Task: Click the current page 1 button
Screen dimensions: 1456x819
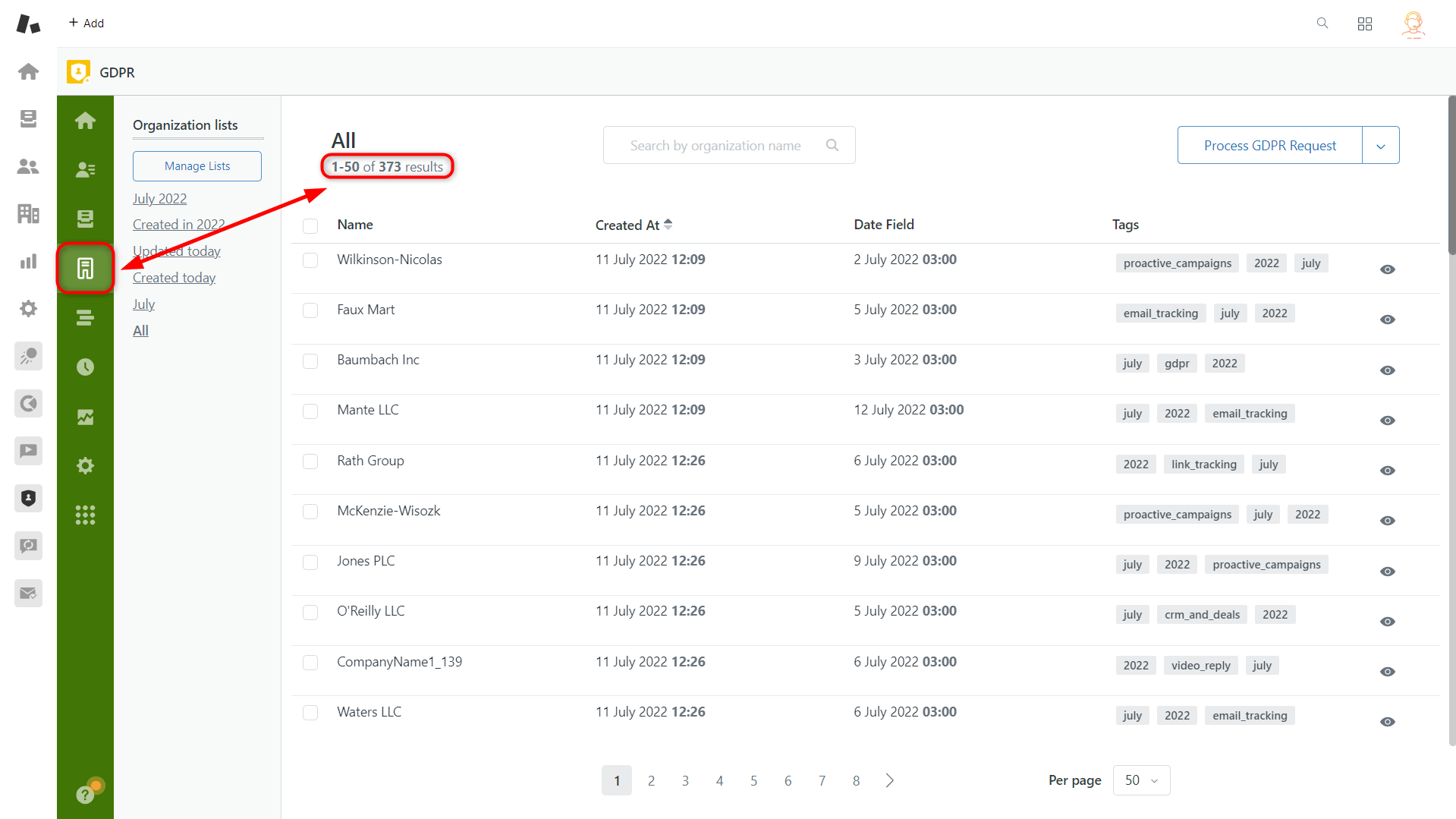Action: pos(617,780)
